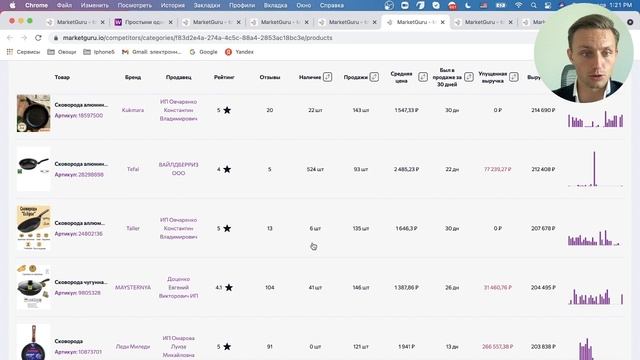Click Артикул link in MAYSTERNYA row
This screenshot has width=640, height=360.
tap(78, 293)
